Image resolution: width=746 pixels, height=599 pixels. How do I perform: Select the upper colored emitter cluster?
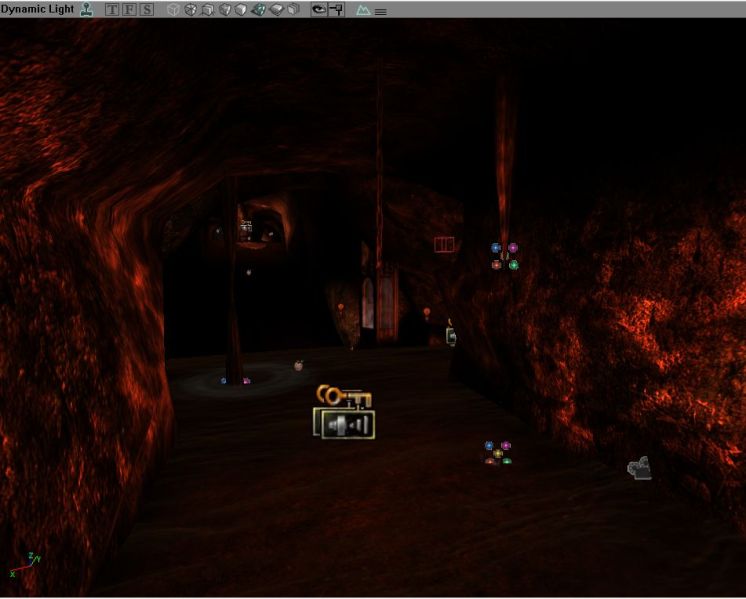(505, 256)
